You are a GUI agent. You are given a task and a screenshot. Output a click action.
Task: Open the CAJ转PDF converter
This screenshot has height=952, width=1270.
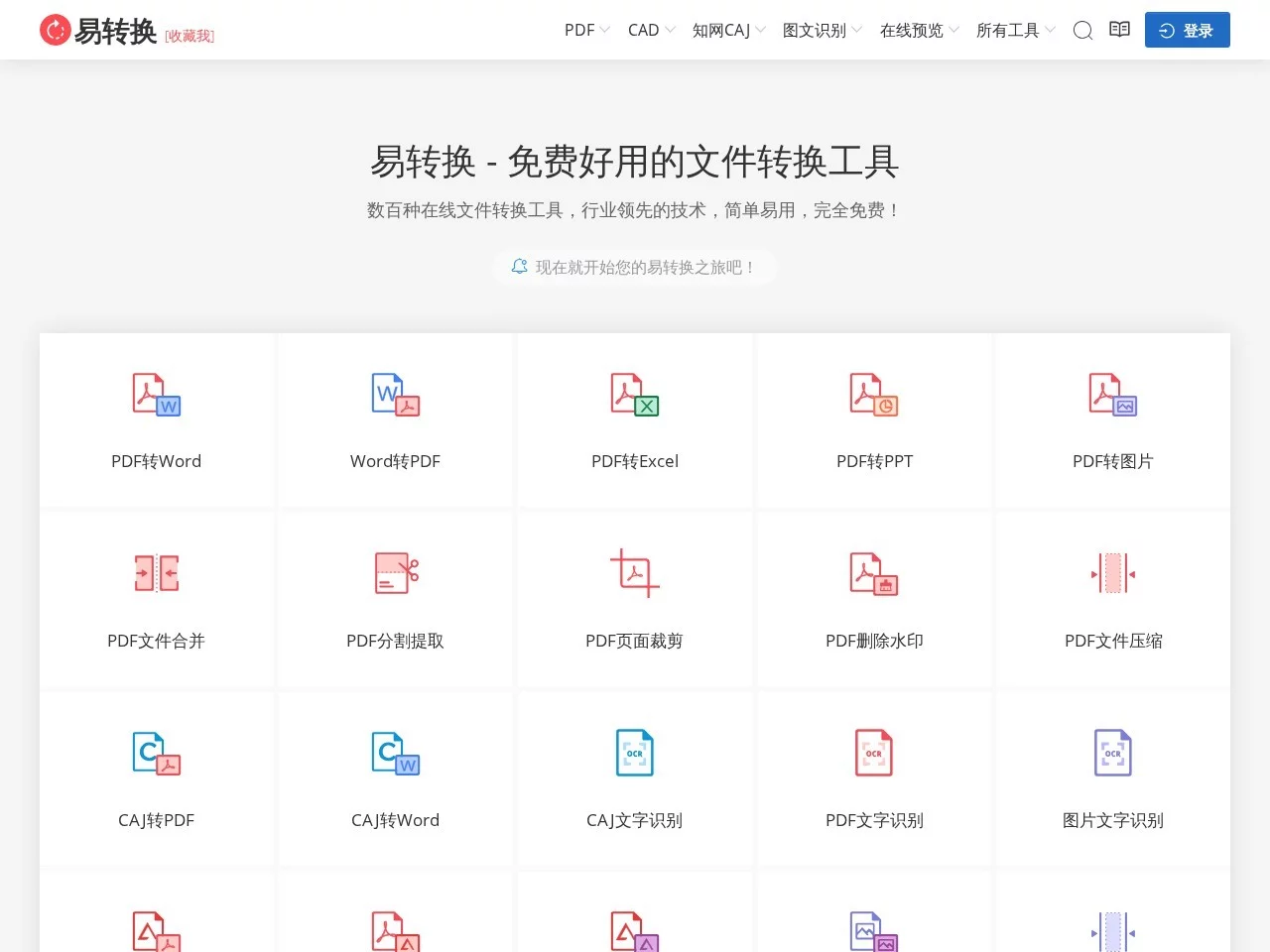(156, 779)
